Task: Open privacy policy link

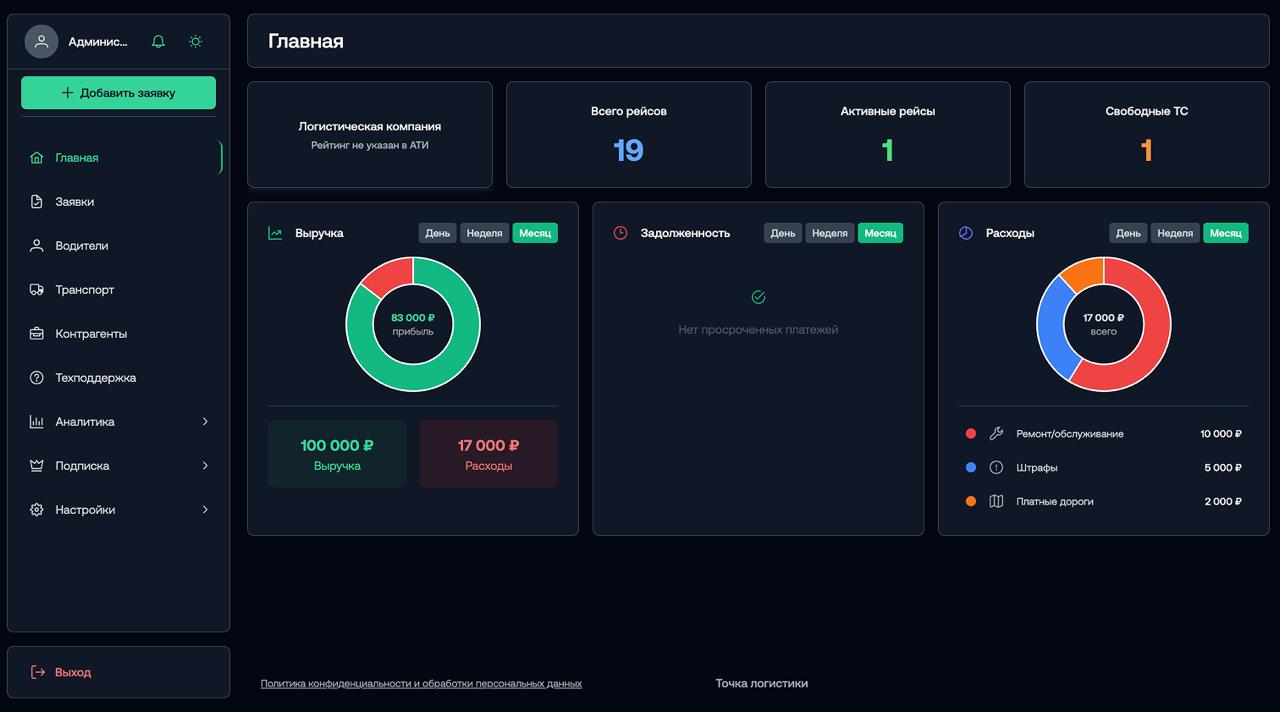Action: [421, 684]
